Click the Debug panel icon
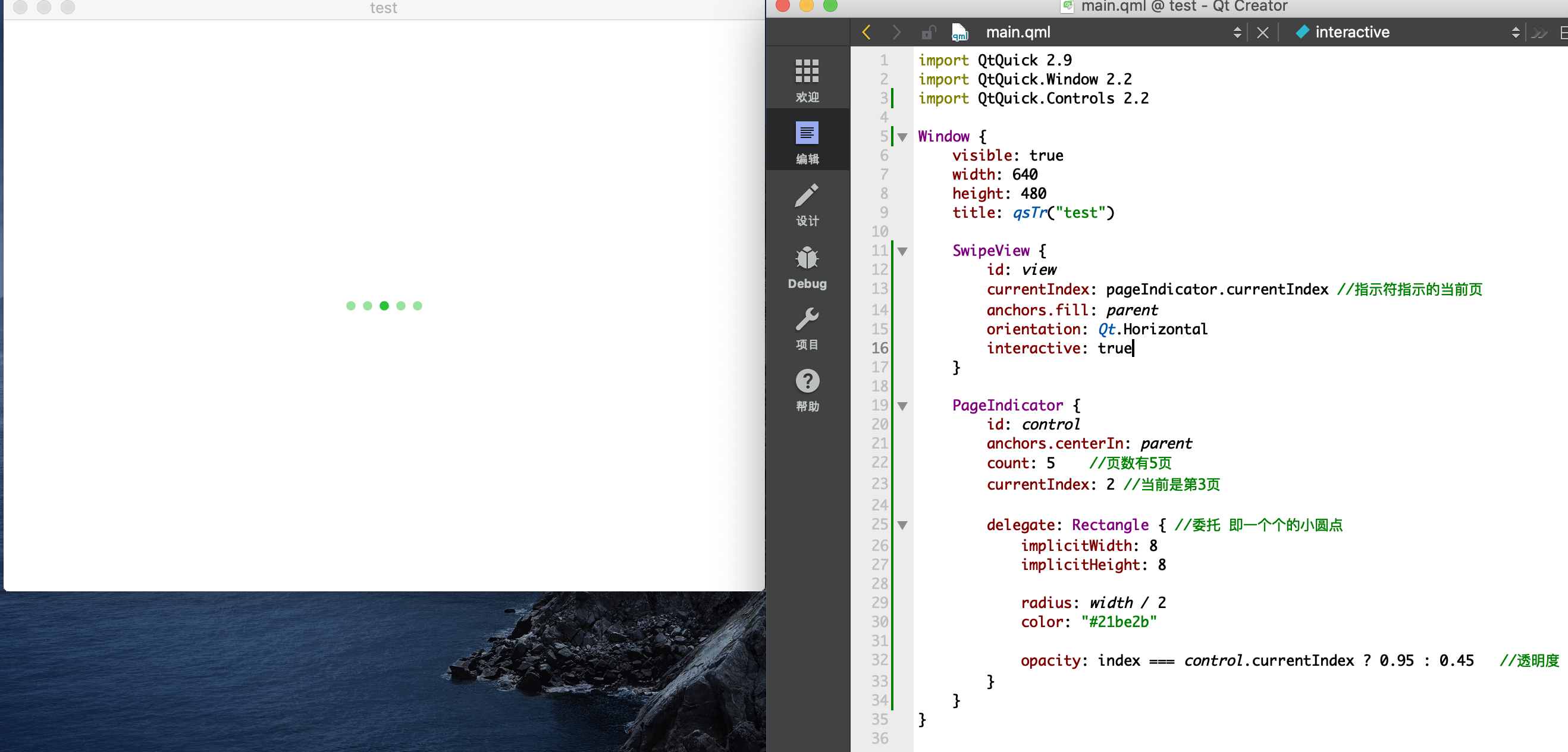1568x752 pixels. click(807, 264)
